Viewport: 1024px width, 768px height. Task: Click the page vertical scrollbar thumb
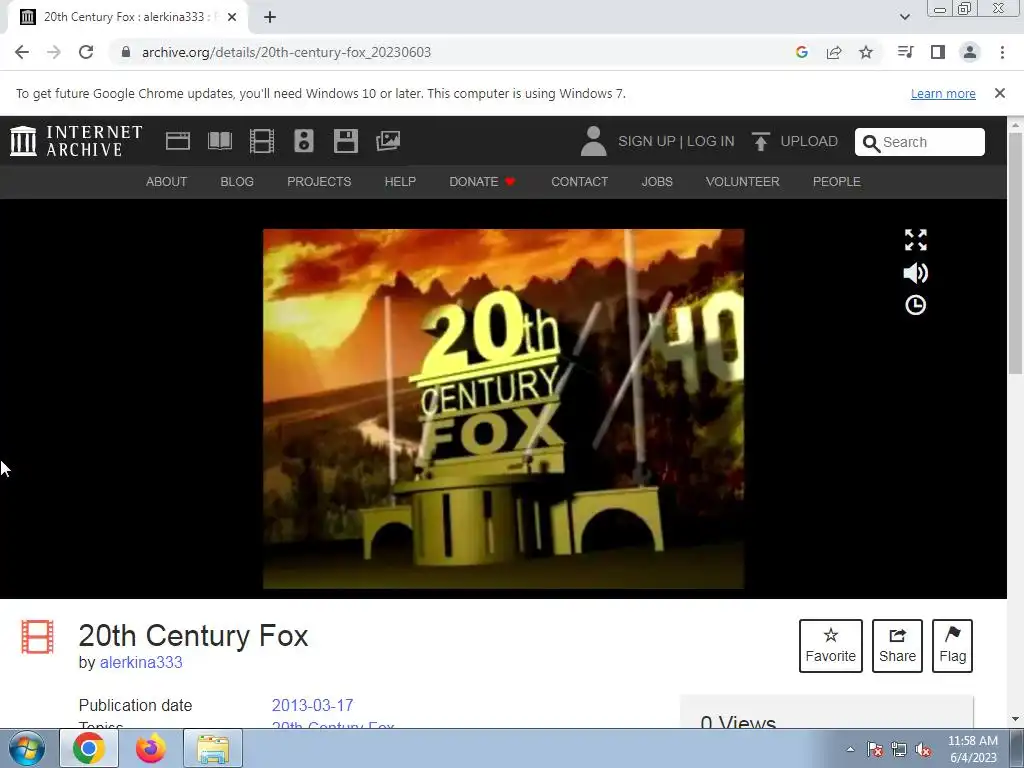tap(1016, 253)
